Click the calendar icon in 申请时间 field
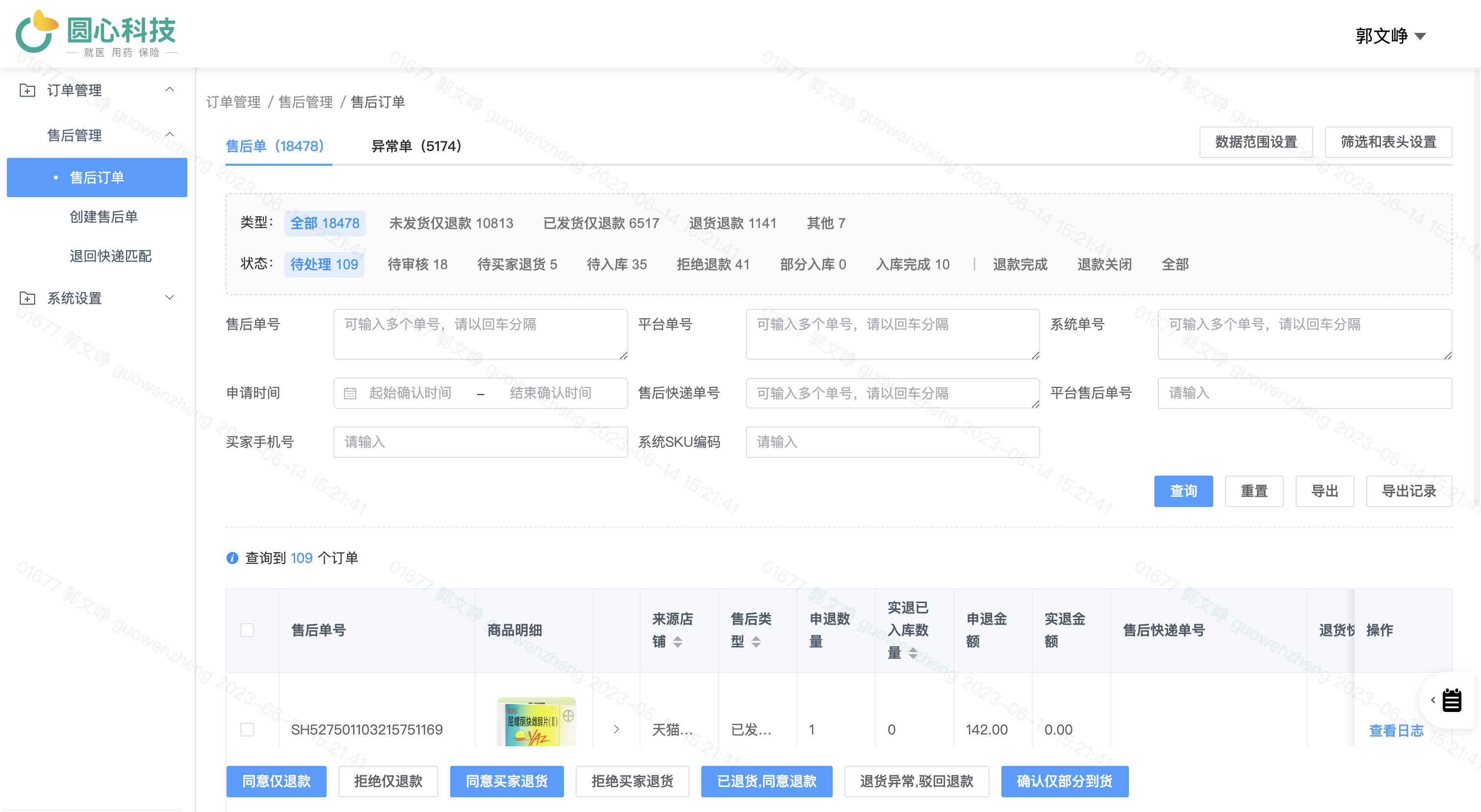The width and height of the screenshot is (1481, 812). (x=350, y=393)
